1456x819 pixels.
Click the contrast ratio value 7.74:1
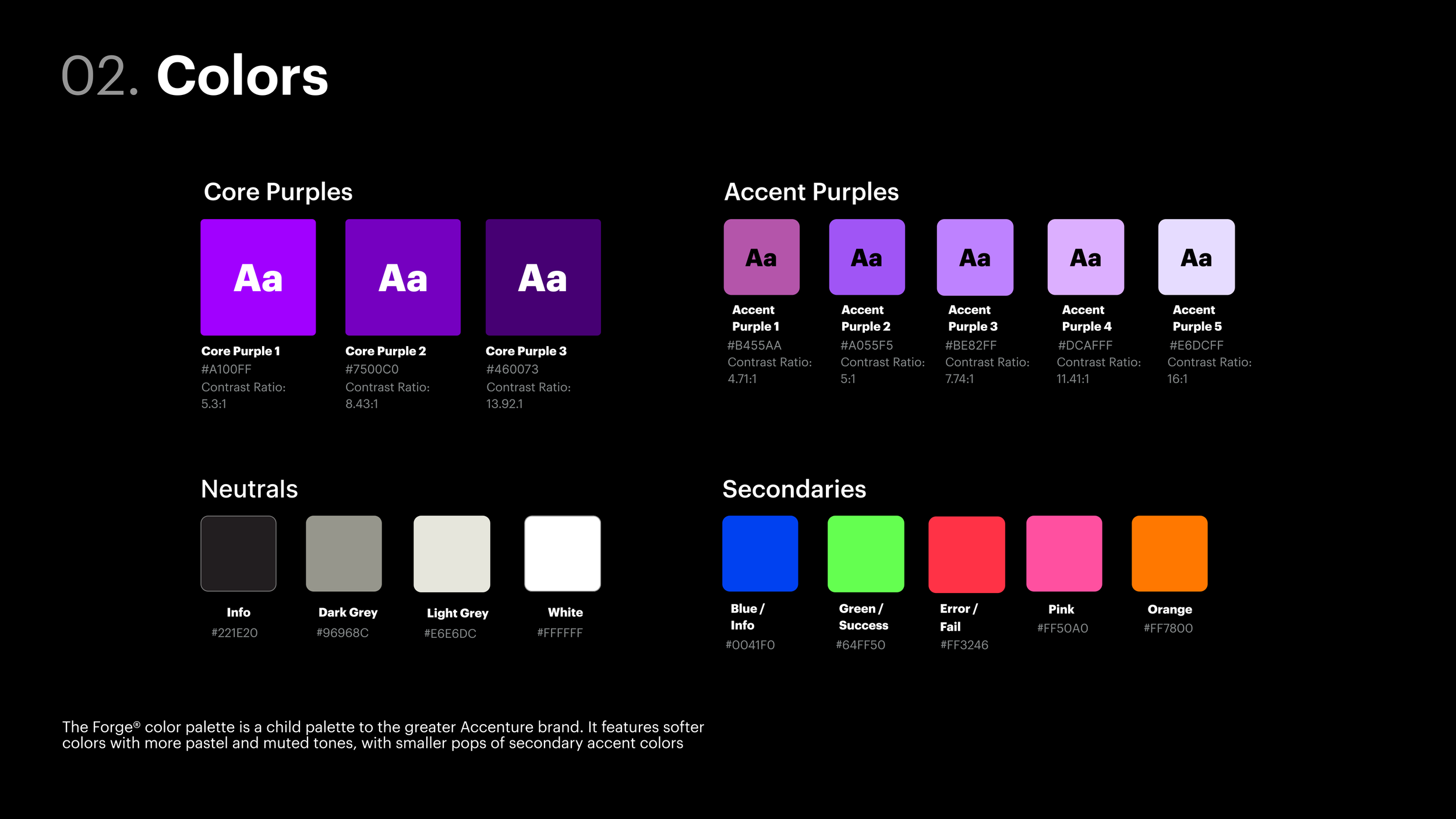959,379
